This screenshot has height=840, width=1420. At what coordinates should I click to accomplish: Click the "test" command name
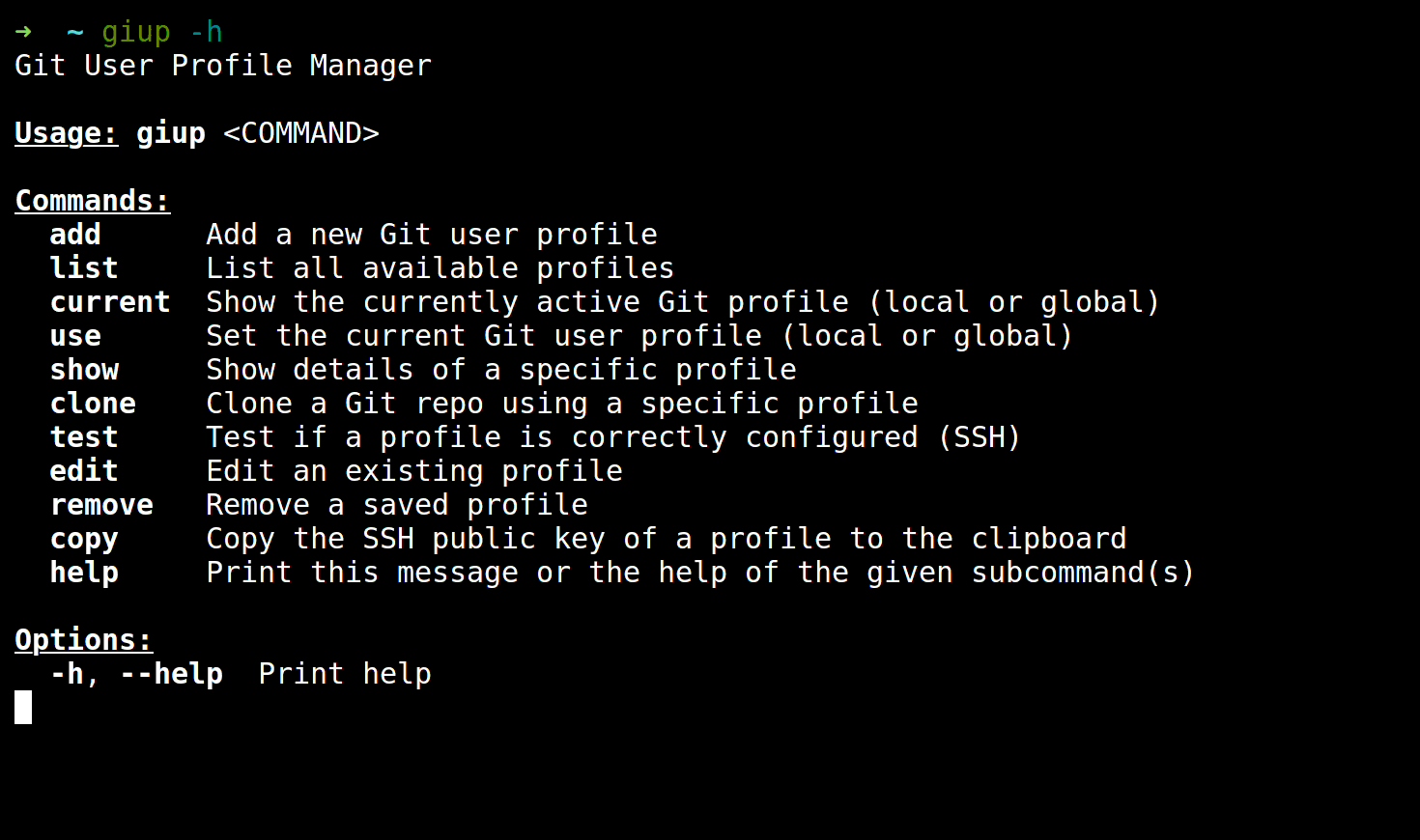pos(84,437)
